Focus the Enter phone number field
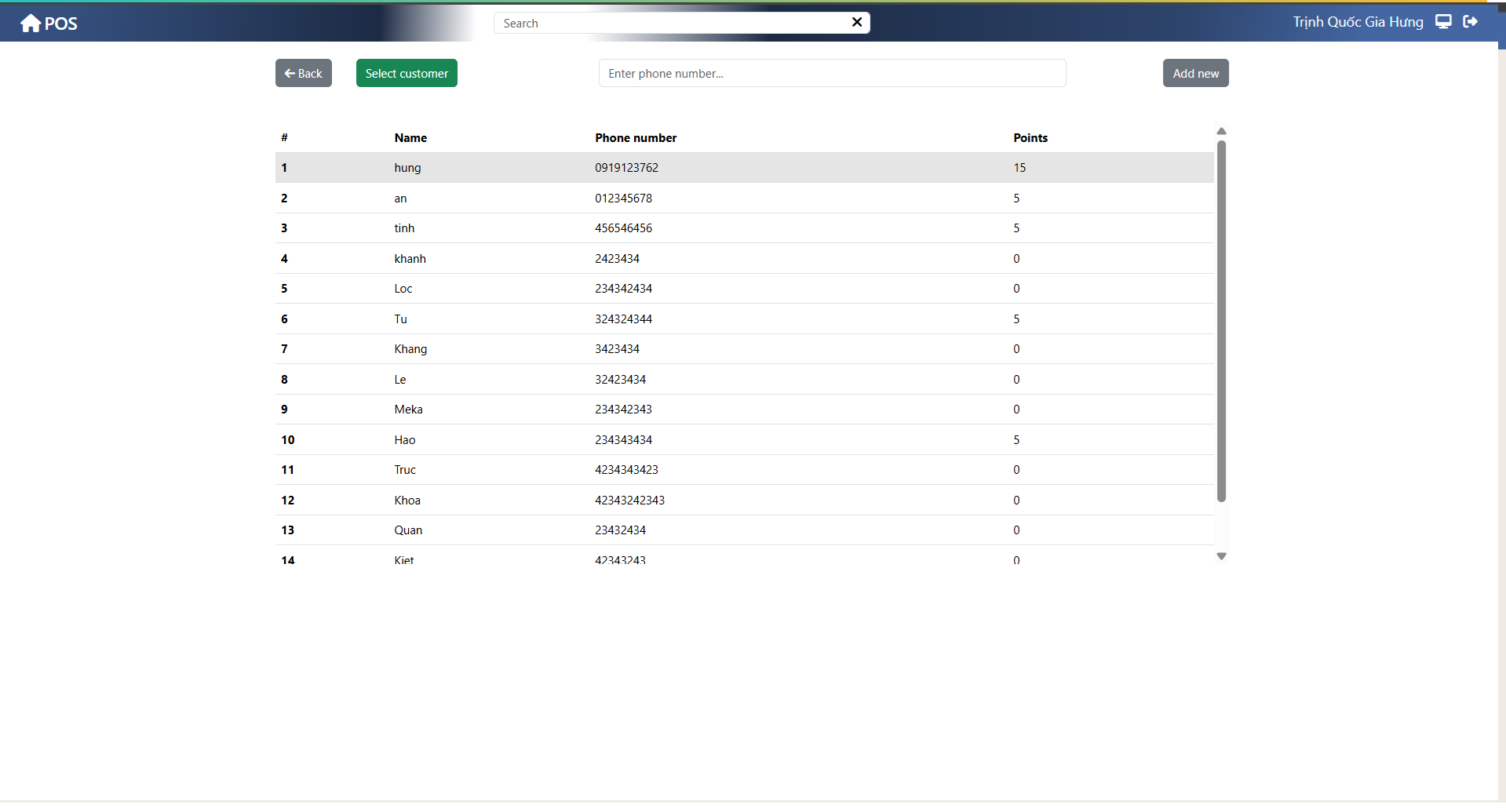The width and height of the screenshot is (1506, 812). 832,73
